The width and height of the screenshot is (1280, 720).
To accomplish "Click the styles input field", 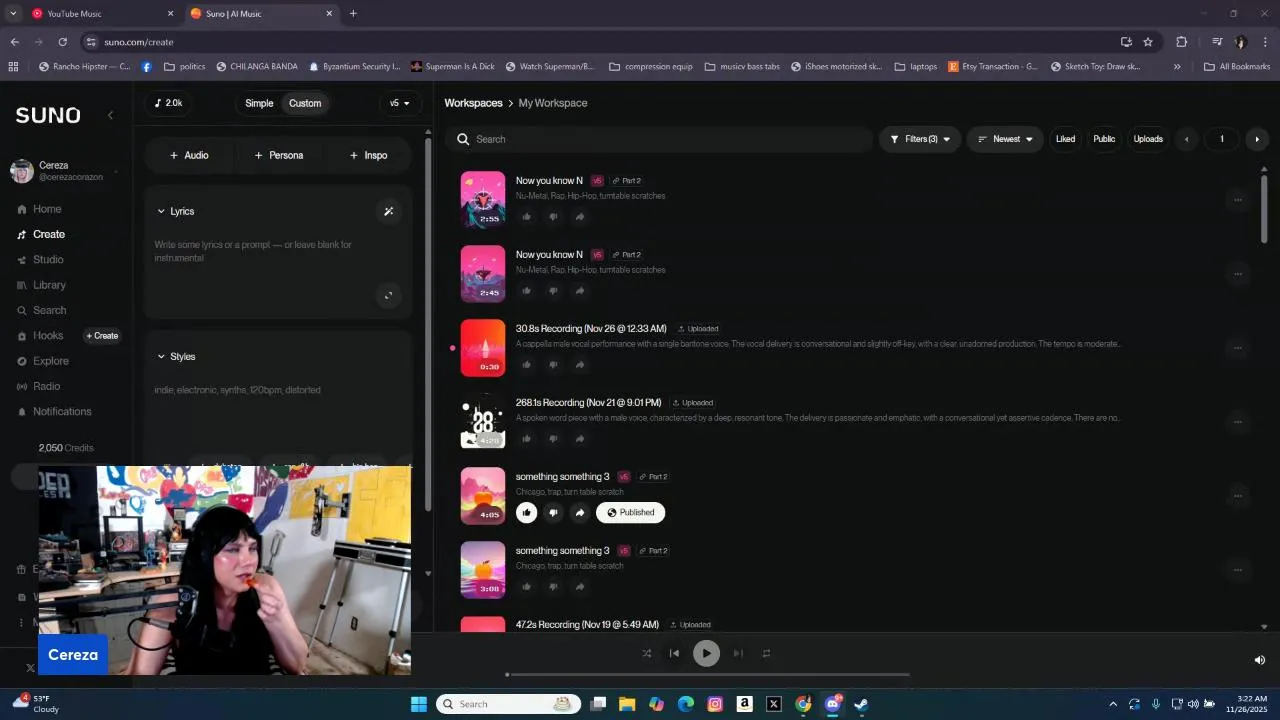I will click(278, 390).
